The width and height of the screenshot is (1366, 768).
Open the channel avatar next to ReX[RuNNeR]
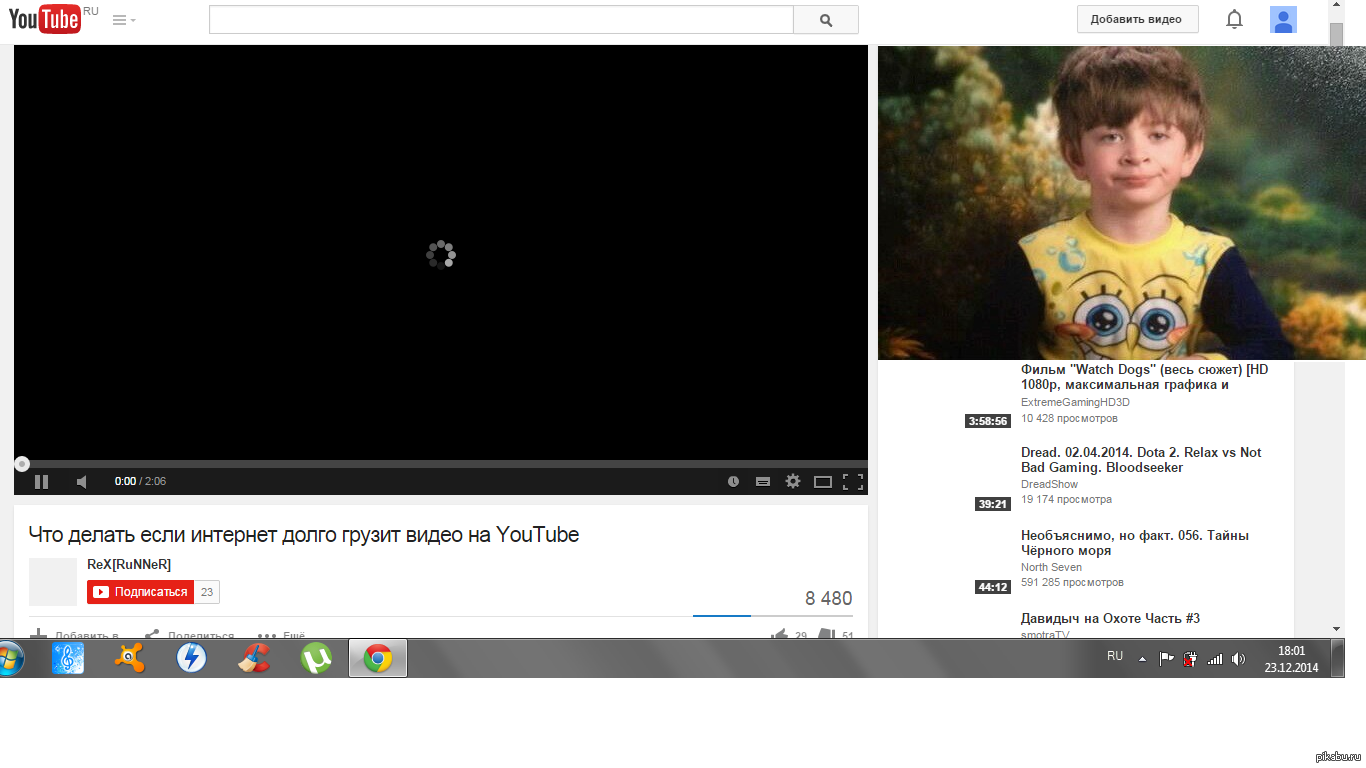(53, 582)
